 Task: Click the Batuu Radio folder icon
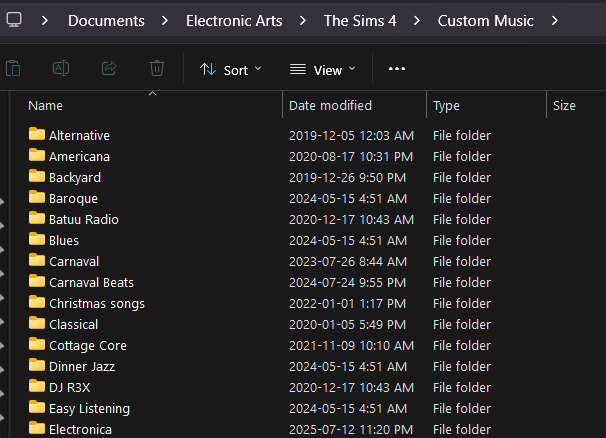(x=37, y=219)
